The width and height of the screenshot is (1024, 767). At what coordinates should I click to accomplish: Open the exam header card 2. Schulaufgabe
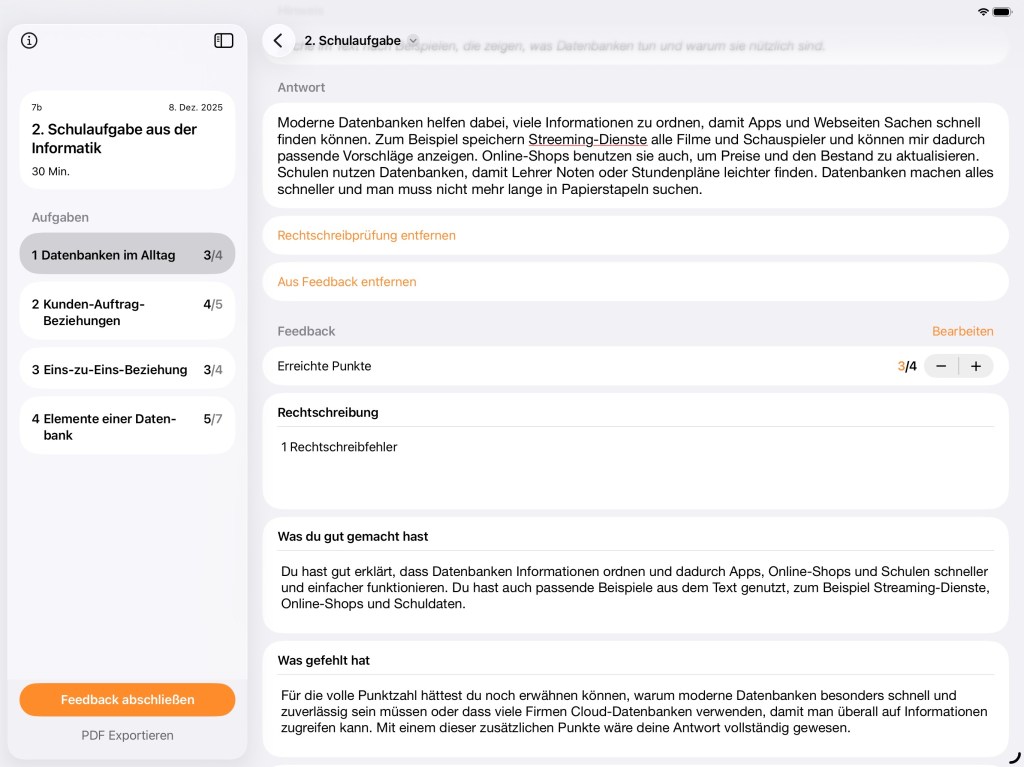pyautogui.click(x=127, y=140)
